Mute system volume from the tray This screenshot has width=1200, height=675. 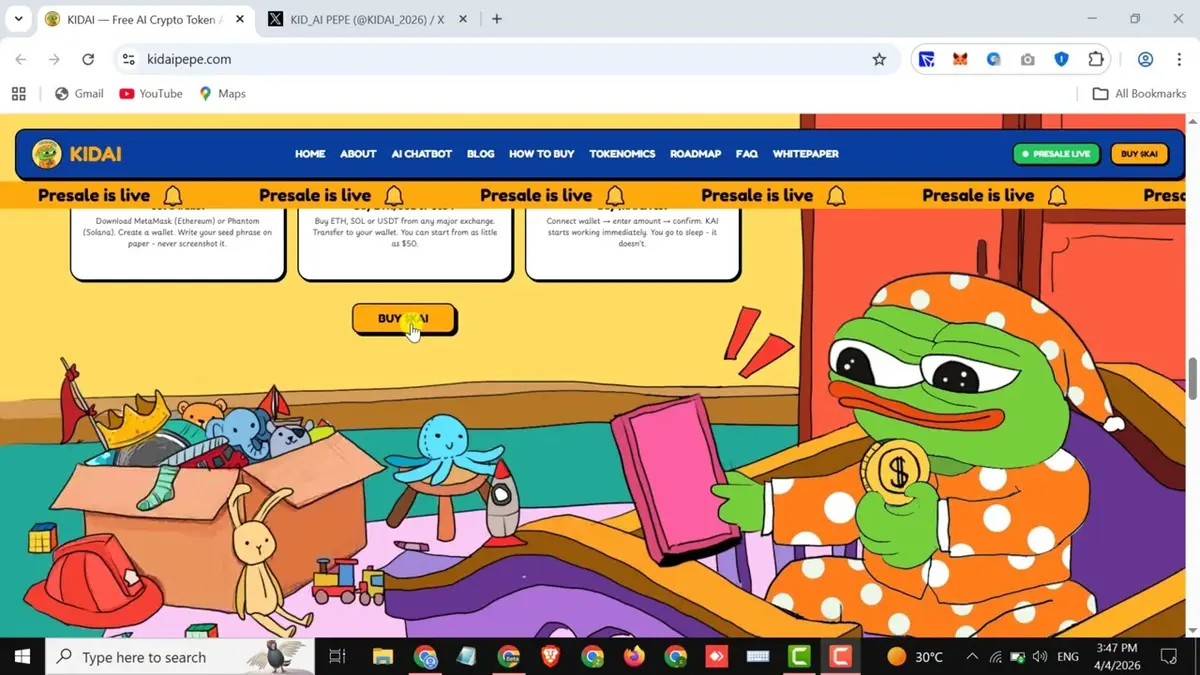click(1038, 657)
